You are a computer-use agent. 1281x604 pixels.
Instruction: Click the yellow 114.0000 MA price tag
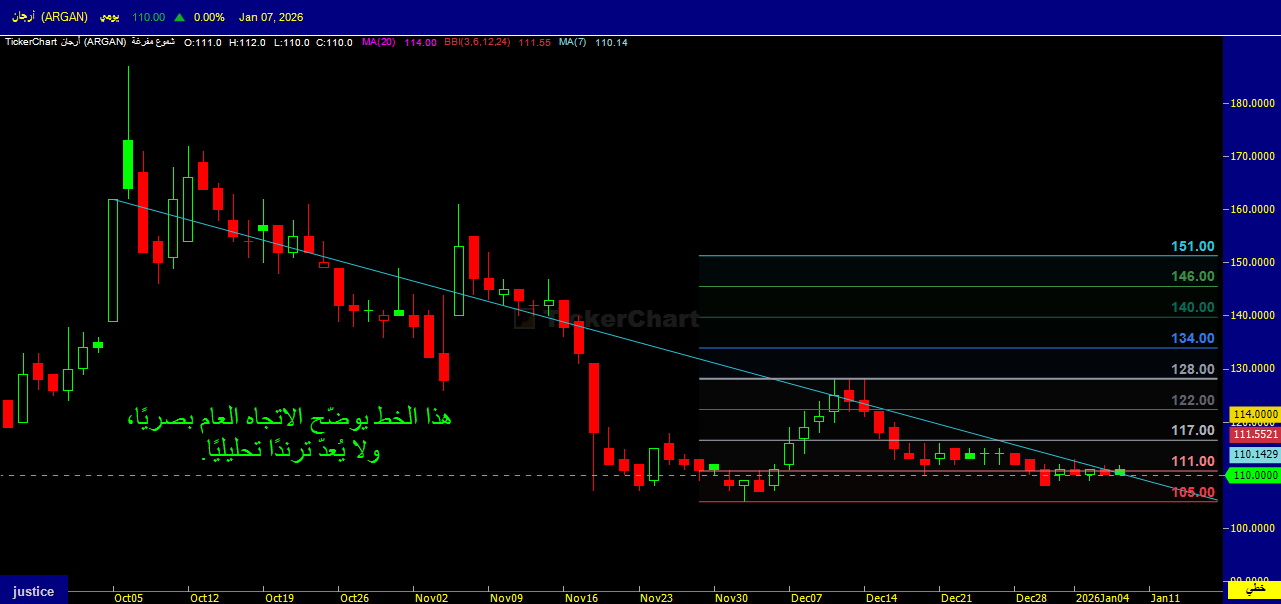1255,414
